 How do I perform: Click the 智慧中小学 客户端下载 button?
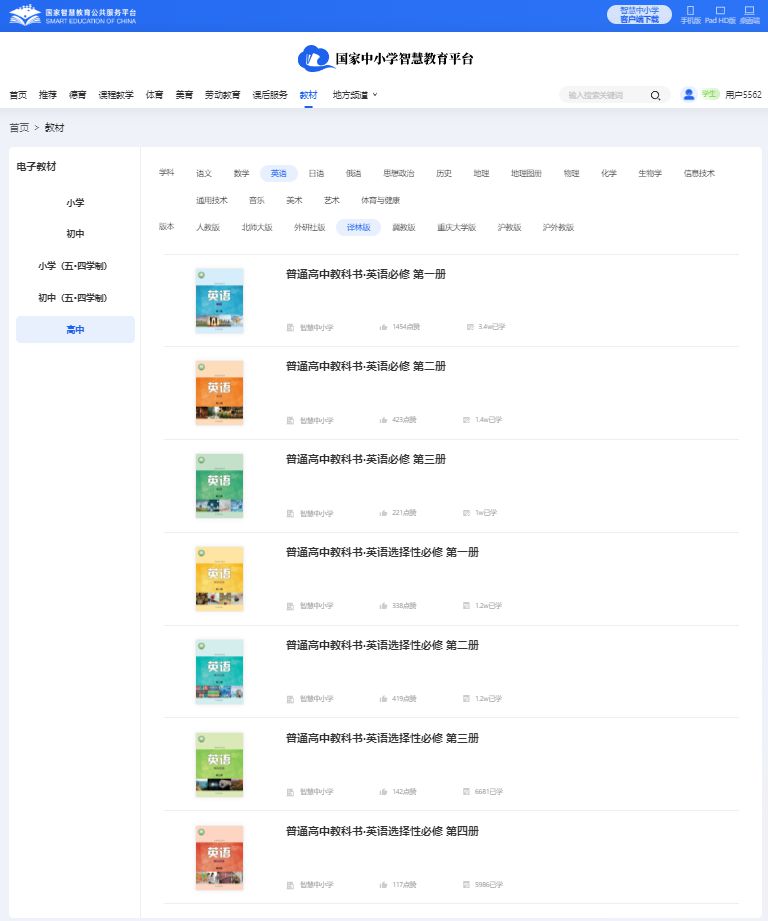coord(639,14)
